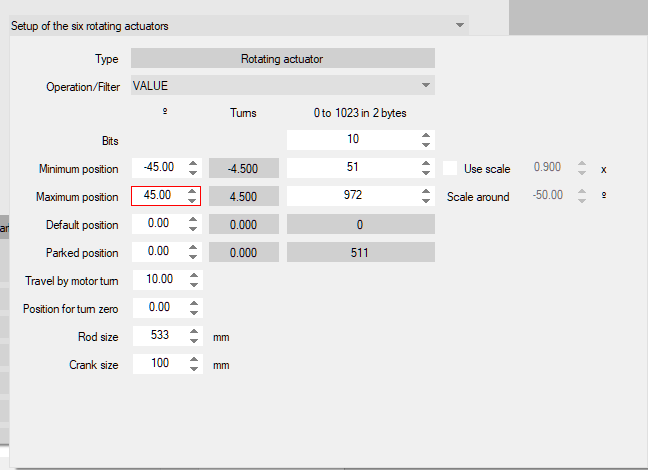Click the Rotating actuator Type field
Image resolution: width=648 pixels, height=470 pixels.
(282, 59)
